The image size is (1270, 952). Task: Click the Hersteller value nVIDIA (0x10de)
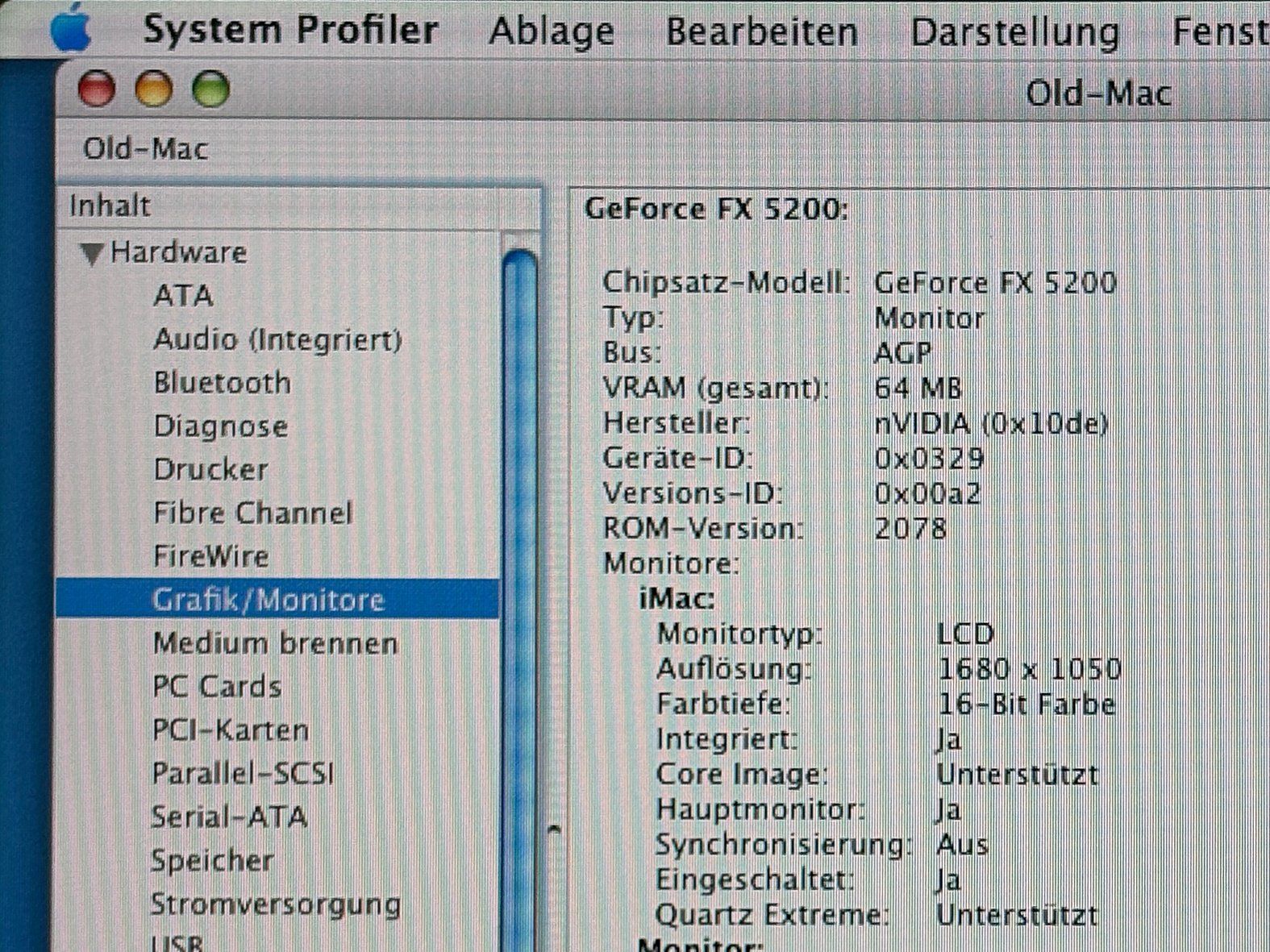click(991, 424)
